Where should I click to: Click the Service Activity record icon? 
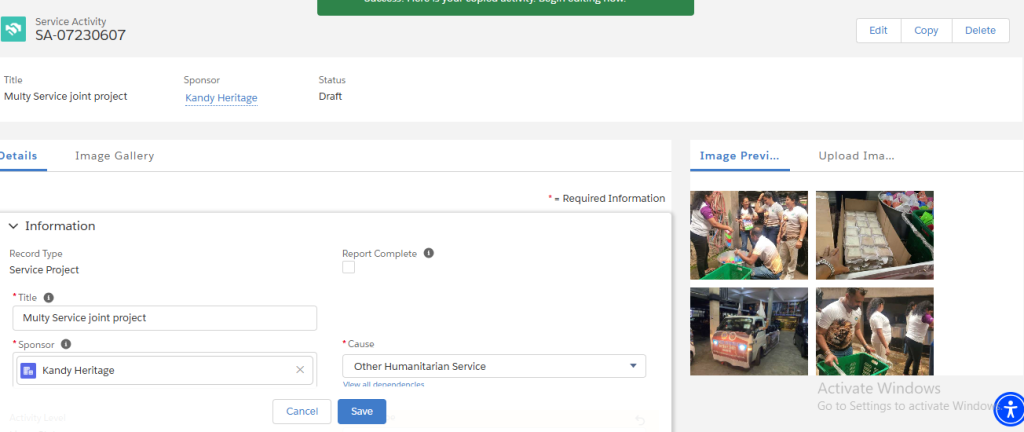coord(13,29)
